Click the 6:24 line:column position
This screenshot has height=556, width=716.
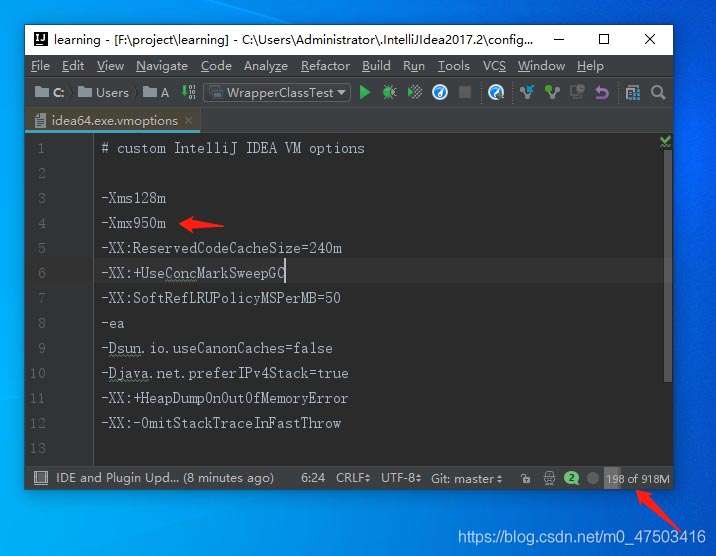pos(313,478)
